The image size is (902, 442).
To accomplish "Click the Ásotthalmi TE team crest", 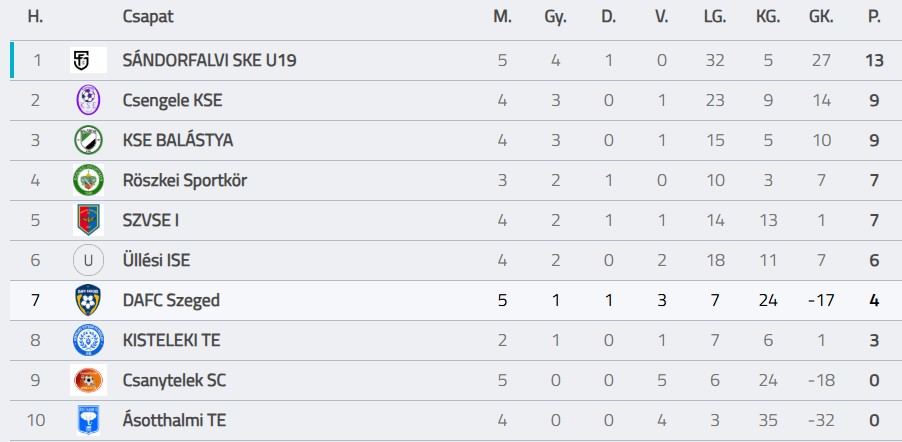I will (88, 420).
